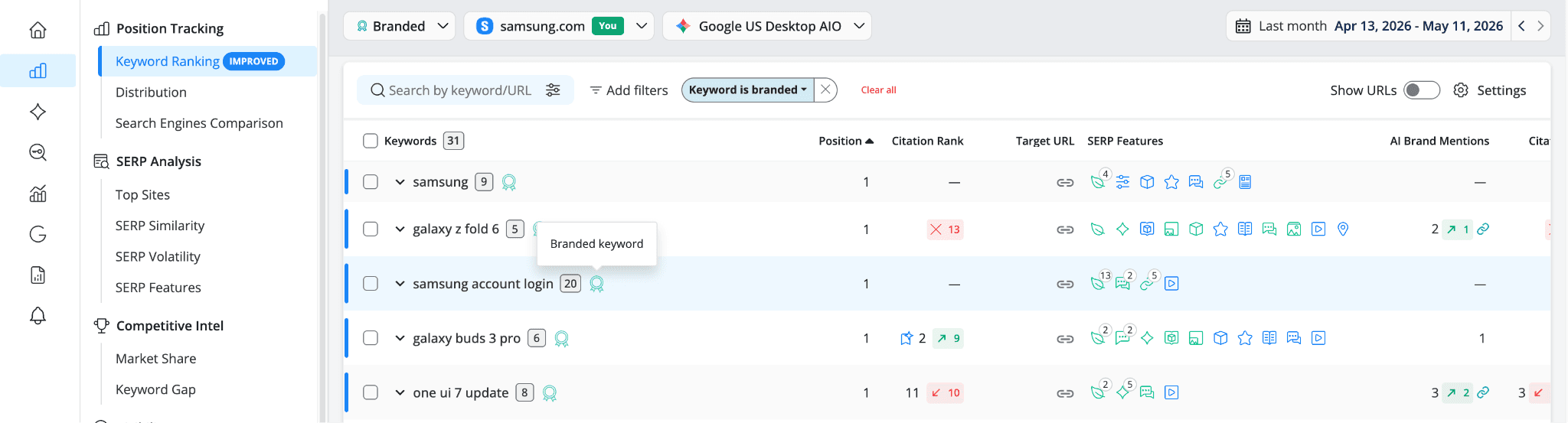Open the Settings gear
Screen dimensions: 1568x423
pyautogui.click(x=1461, y=90)
